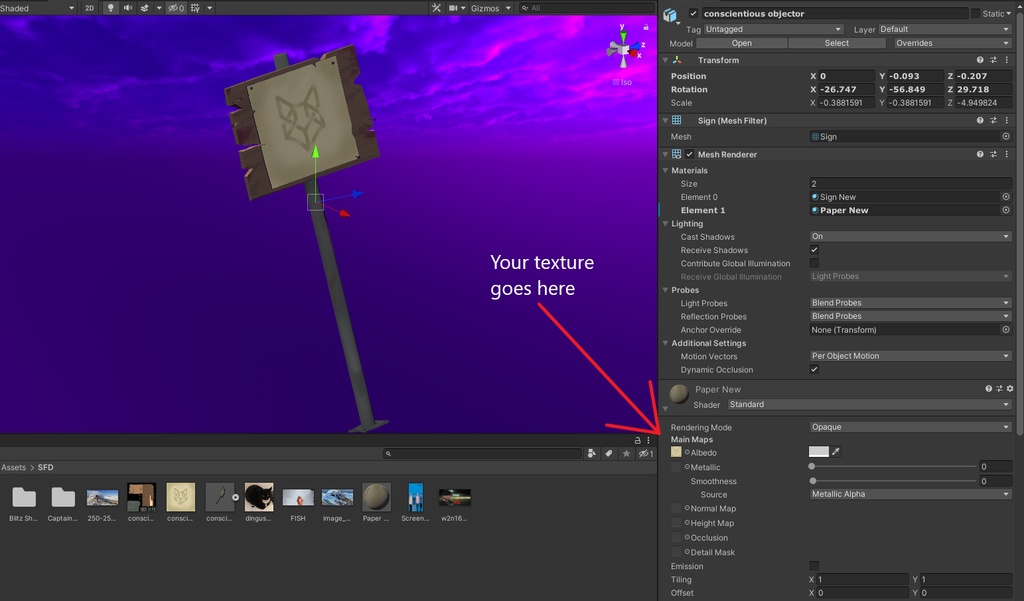This screenshot has height=601, width=1024.
Task: Click the Open model button
Action: (x=741, y=43)
